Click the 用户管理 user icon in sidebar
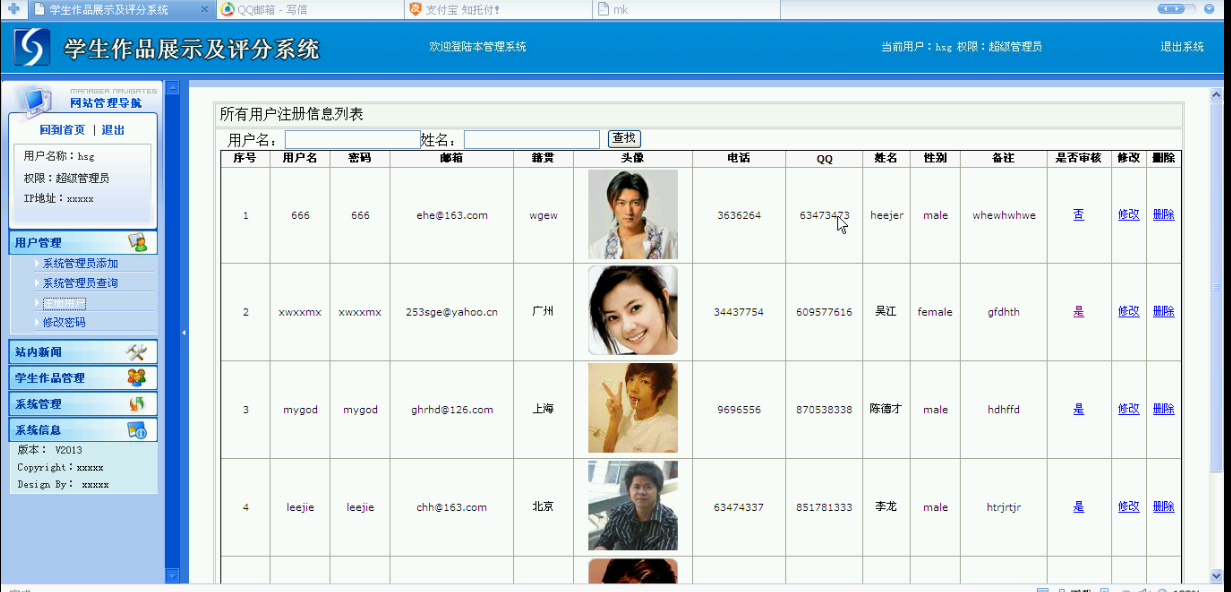The height and width of the screenshot is (592, 1231). [x=137, y=242]
